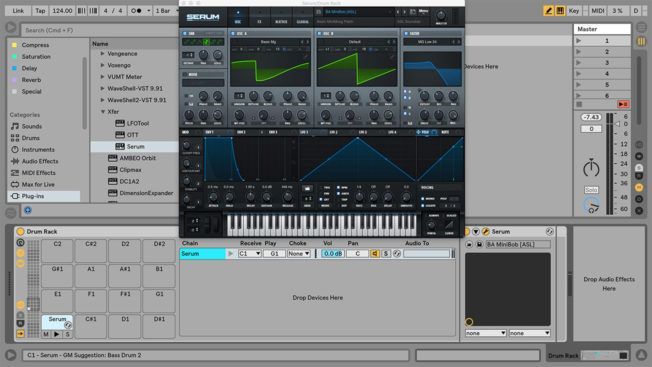The image size is (652, 367).
Task: Switch to Serum GLOBAL tab
Action: [302, 17]
